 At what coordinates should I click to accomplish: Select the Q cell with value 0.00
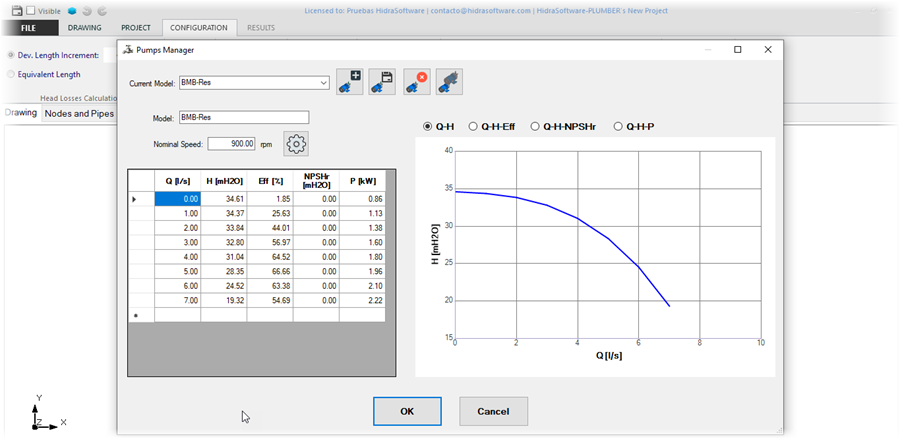click(x=177, y=199)
